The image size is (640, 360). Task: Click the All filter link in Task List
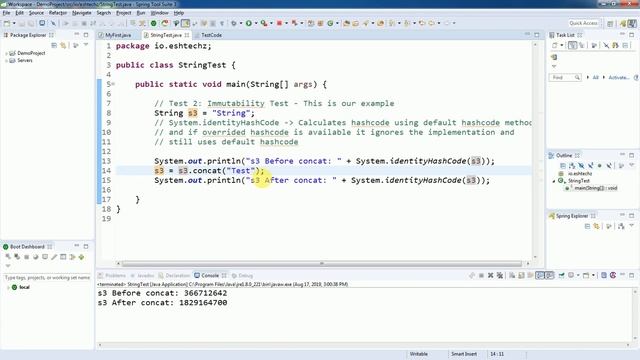596,78
